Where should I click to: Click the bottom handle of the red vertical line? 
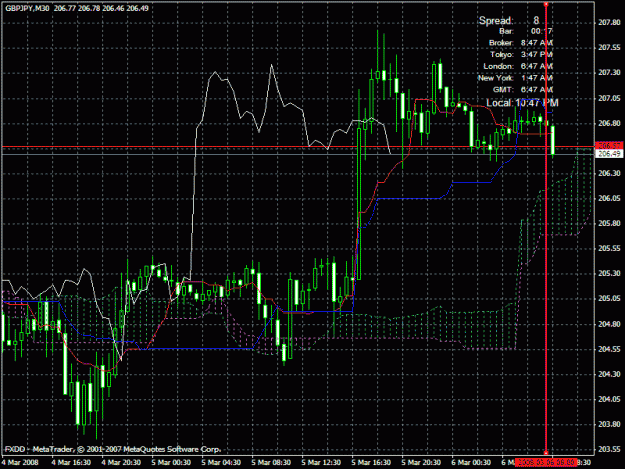546,453
